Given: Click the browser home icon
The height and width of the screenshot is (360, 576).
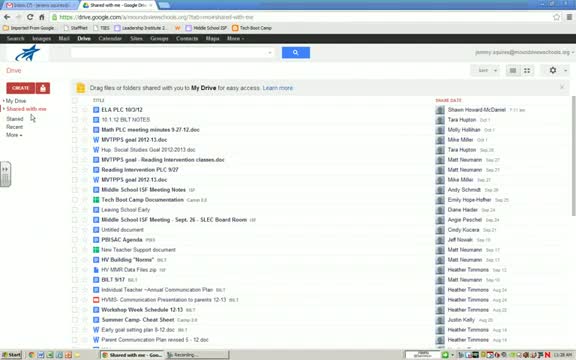Looking at the screenshot, I should [x=42, y=17].
